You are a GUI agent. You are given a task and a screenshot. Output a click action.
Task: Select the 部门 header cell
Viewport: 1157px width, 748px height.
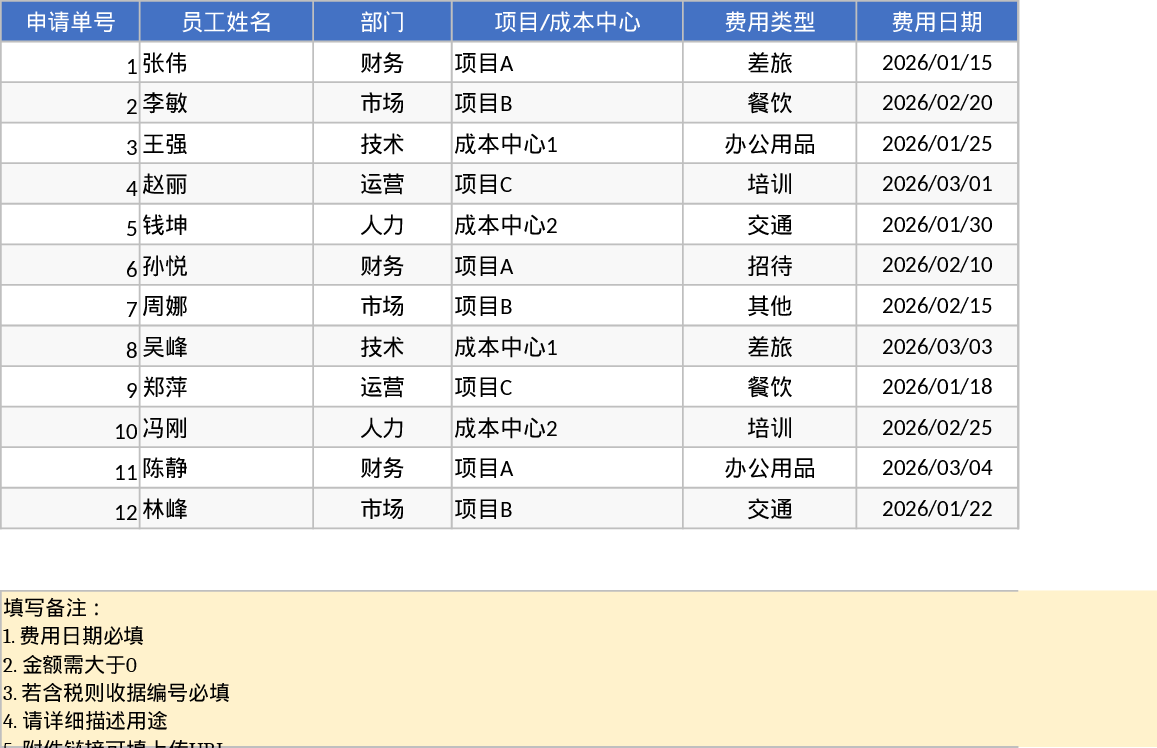pyautogui.click(x=382, y=22)
